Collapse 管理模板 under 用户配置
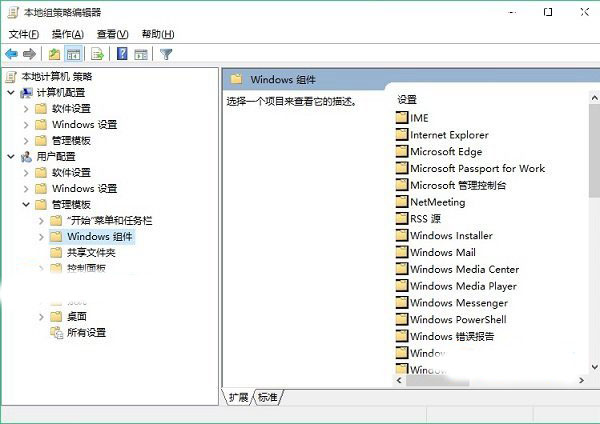The width and height of the screenshot is (600, 424). (x=26, y=204)
